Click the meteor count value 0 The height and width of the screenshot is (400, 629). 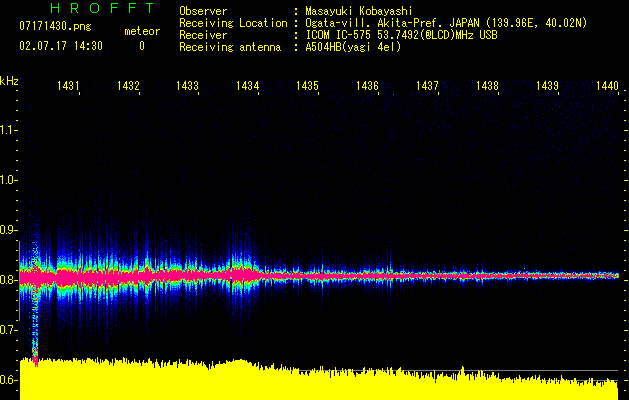click(141, 46)
